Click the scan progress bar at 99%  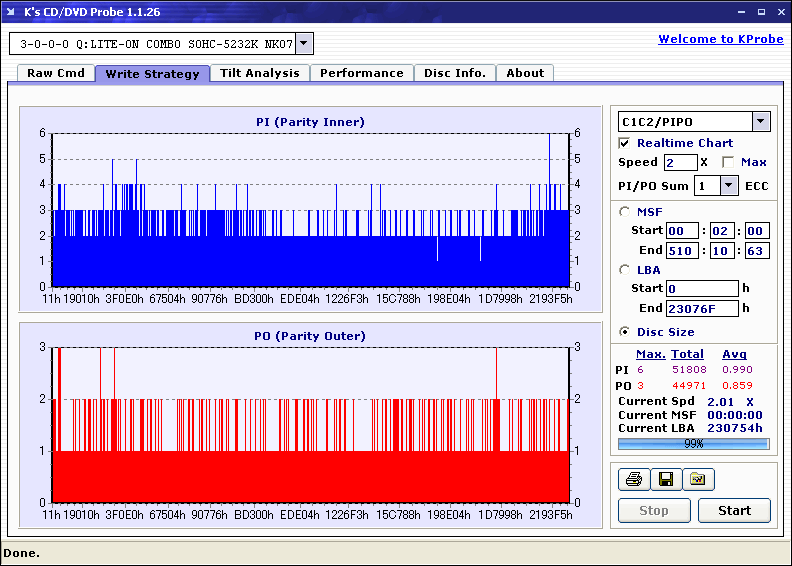(x=693, y=443)
